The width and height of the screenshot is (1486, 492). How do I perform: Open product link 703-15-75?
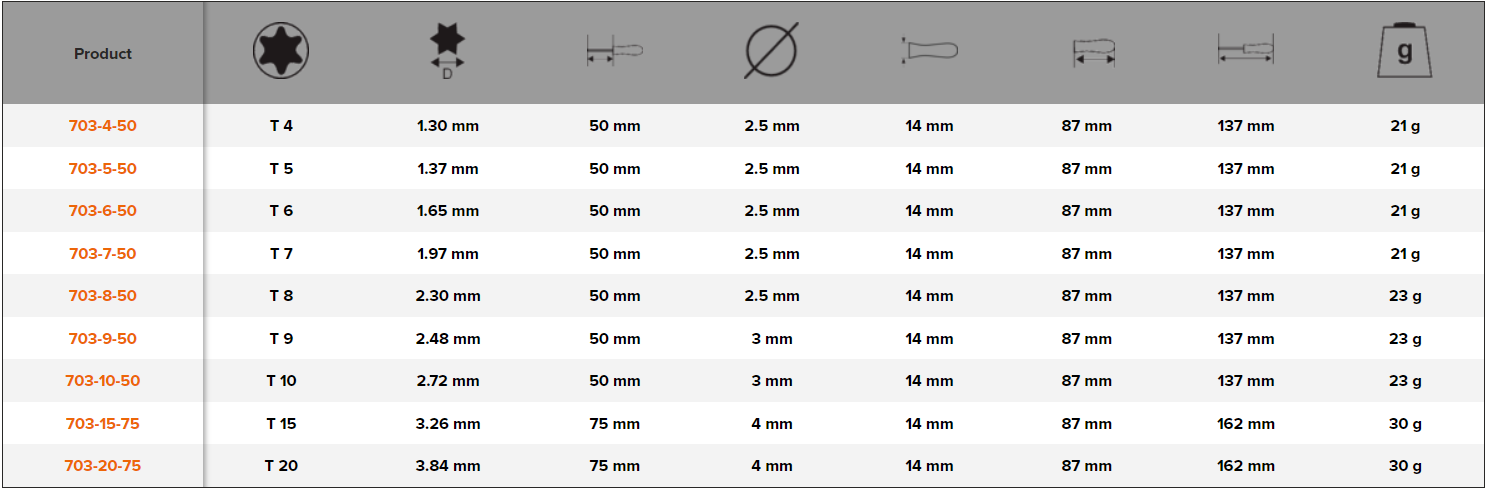tap(103, 424)
